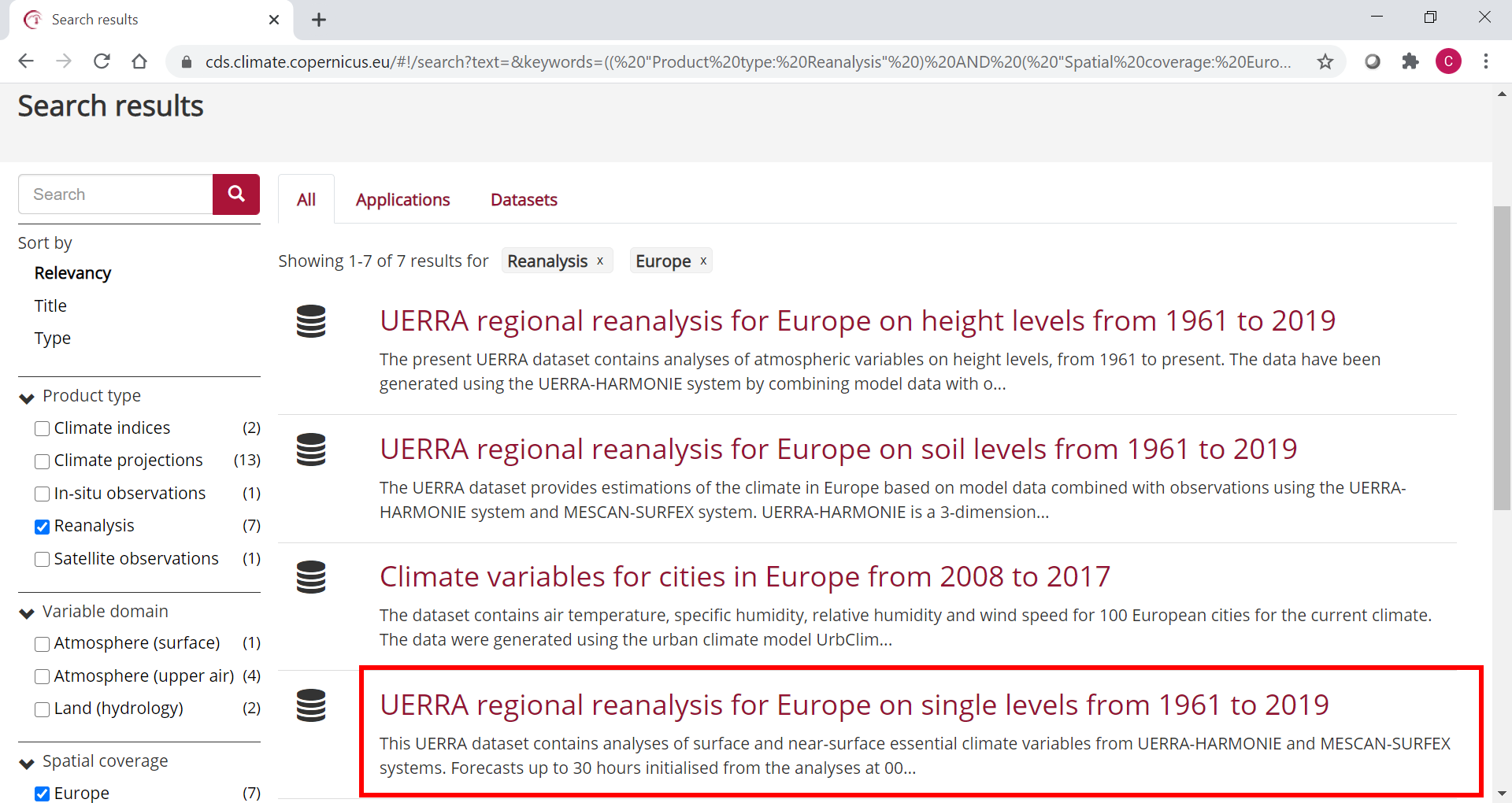Click the Climate projections count (13)
Screen dimensions: 1512x803
point(247,460)
